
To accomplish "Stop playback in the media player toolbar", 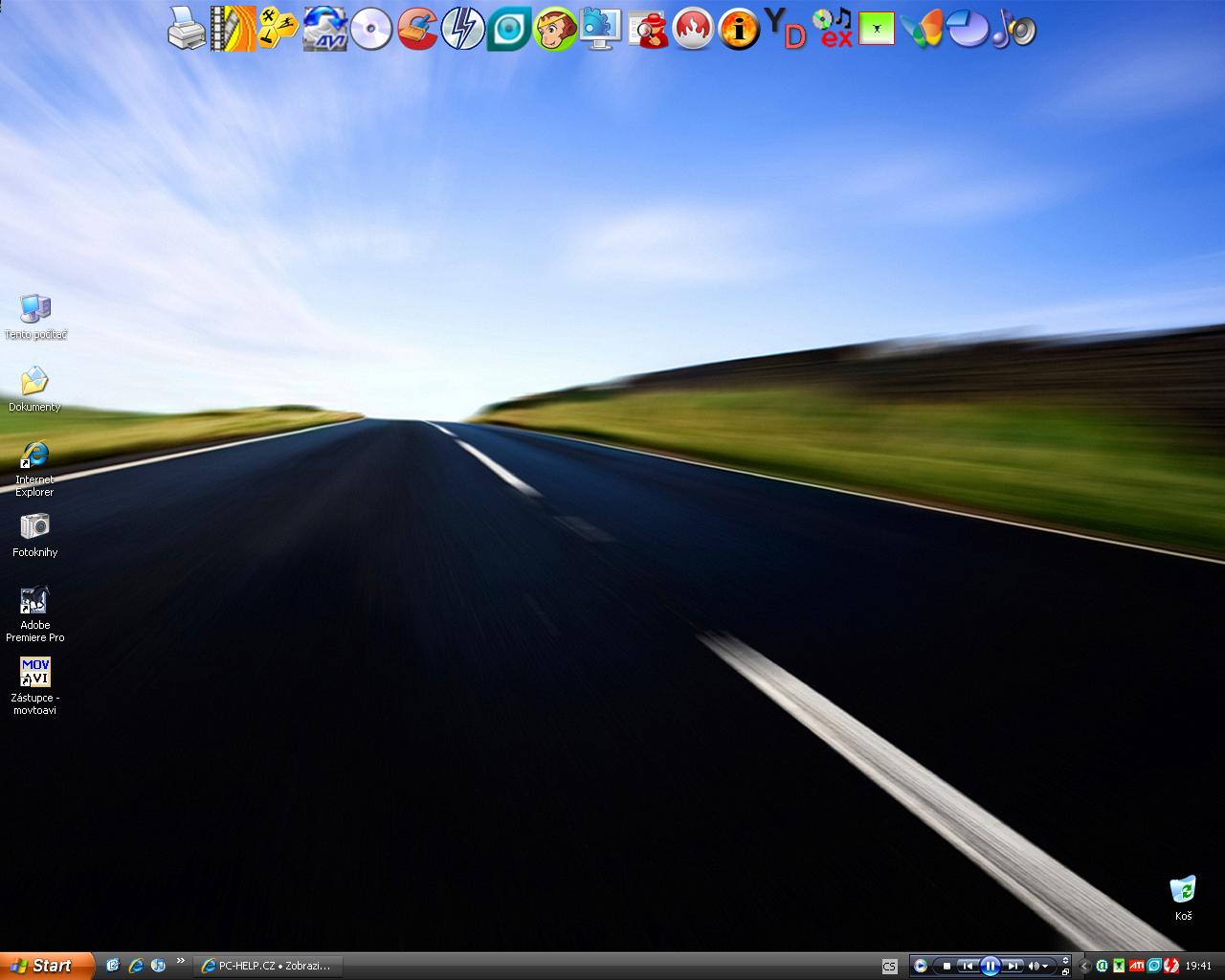I will 947,966.
